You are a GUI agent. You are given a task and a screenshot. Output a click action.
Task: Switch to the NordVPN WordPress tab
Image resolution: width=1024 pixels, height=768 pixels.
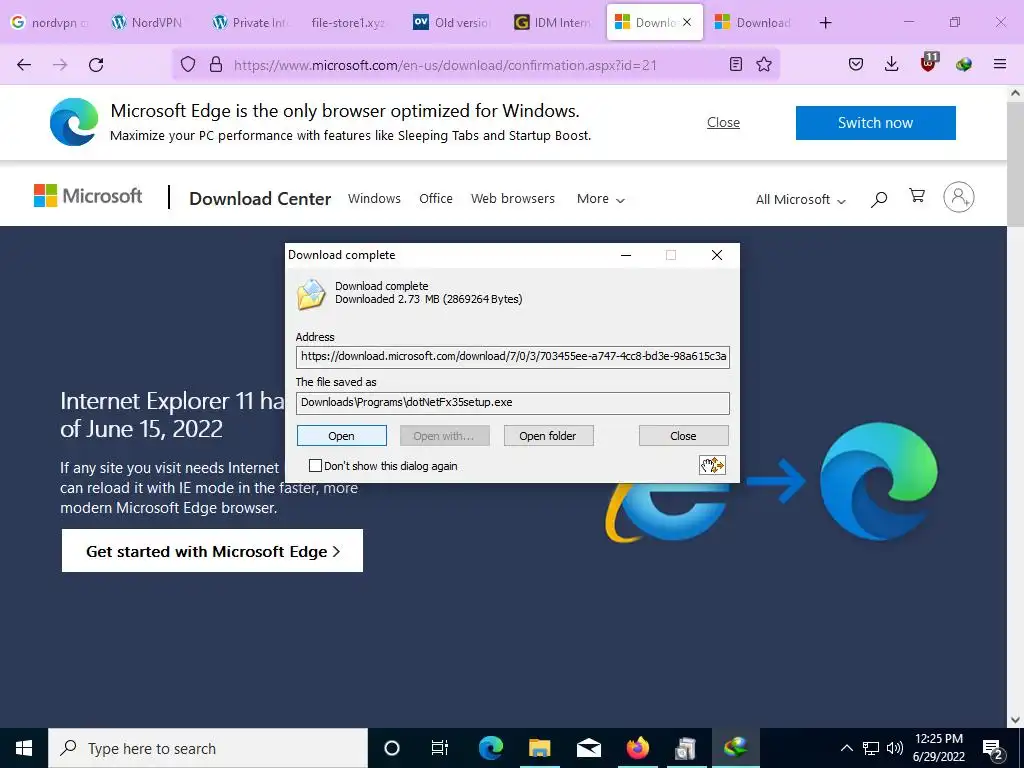tap(149, 23)
